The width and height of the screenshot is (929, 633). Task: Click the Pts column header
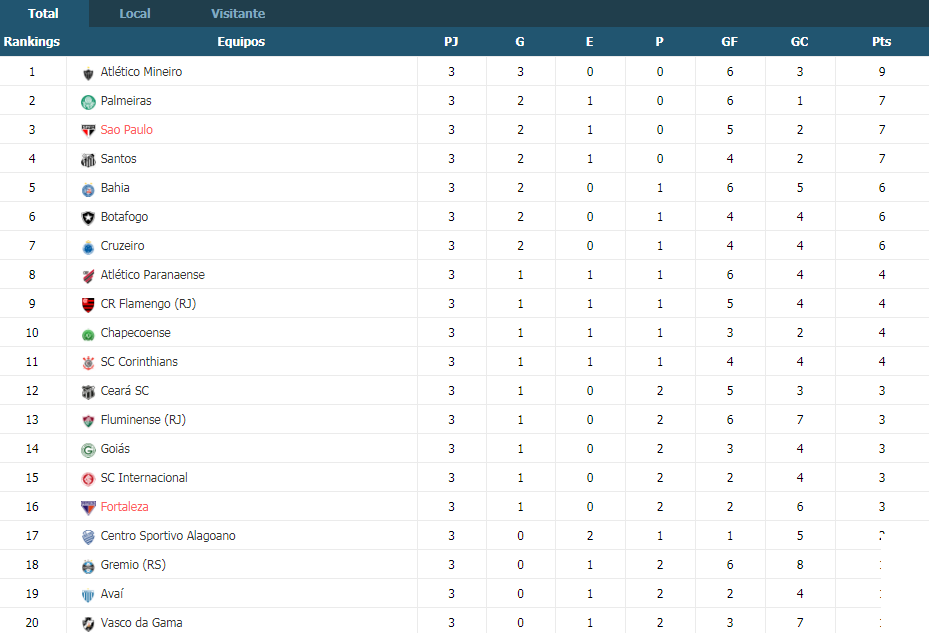[x=882, y=41]
